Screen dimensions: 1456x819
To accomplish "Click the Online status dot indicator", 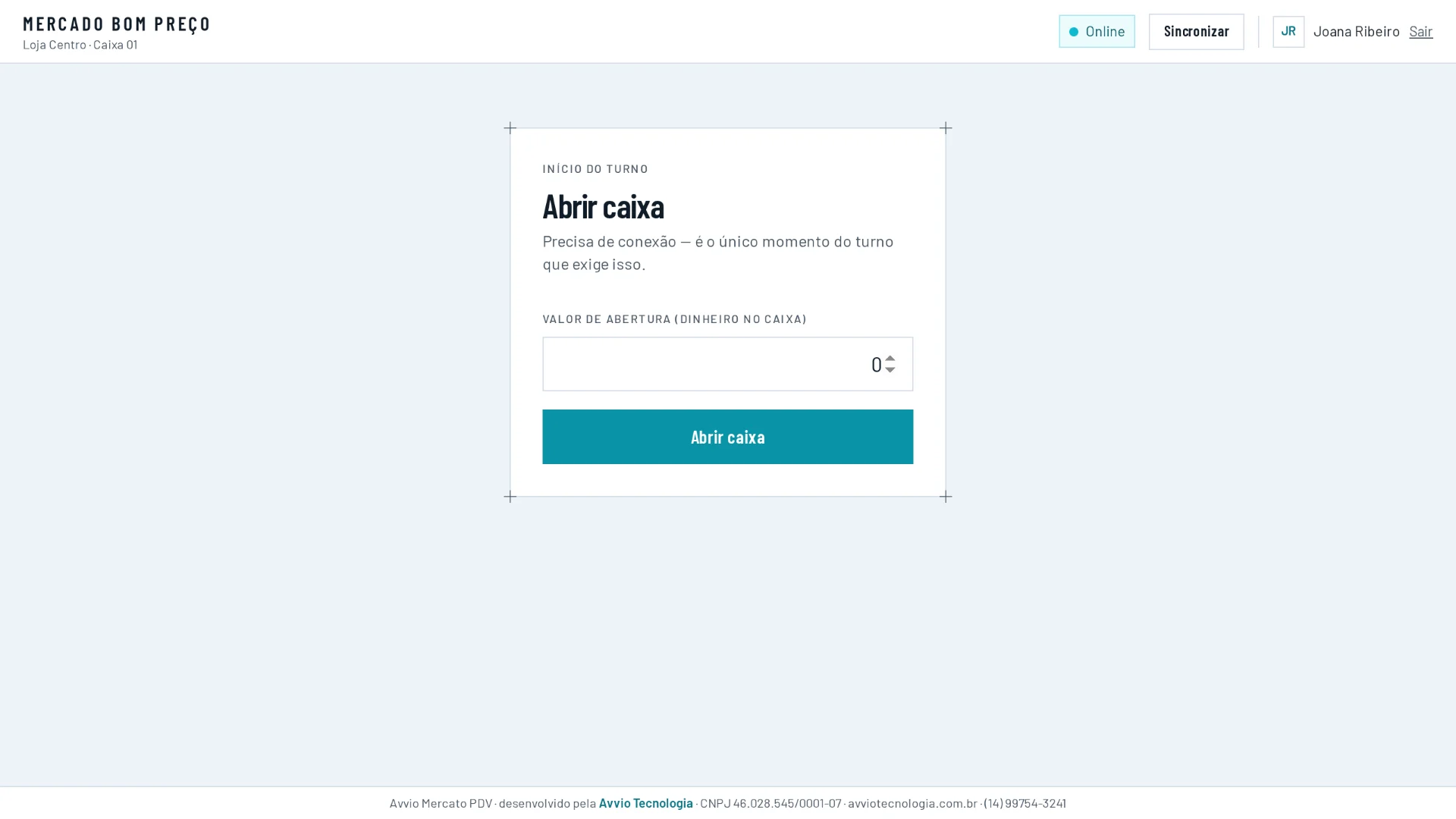I will point(1073,32).
